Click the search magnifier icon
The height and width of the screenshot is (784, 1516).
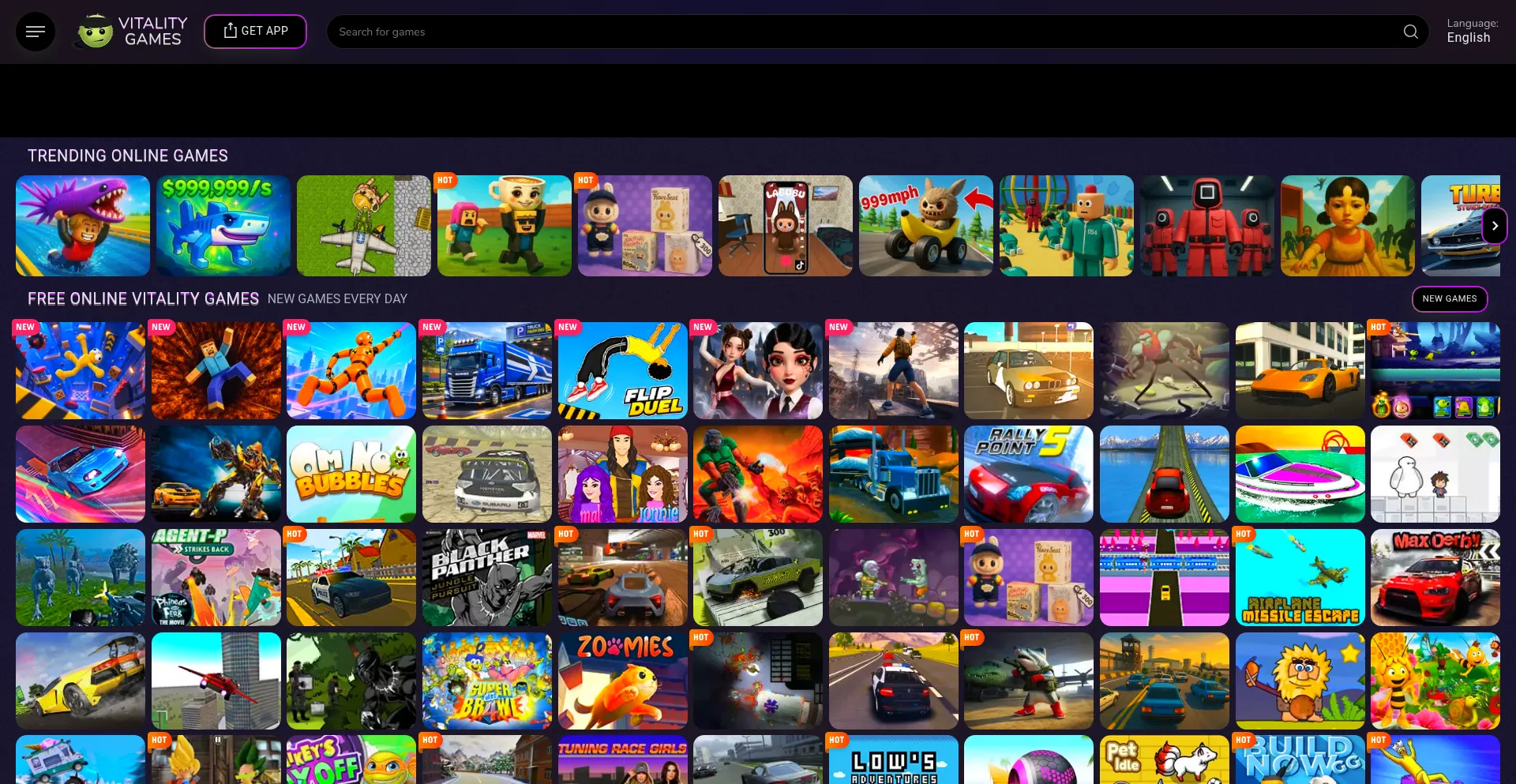[1410, 32]
